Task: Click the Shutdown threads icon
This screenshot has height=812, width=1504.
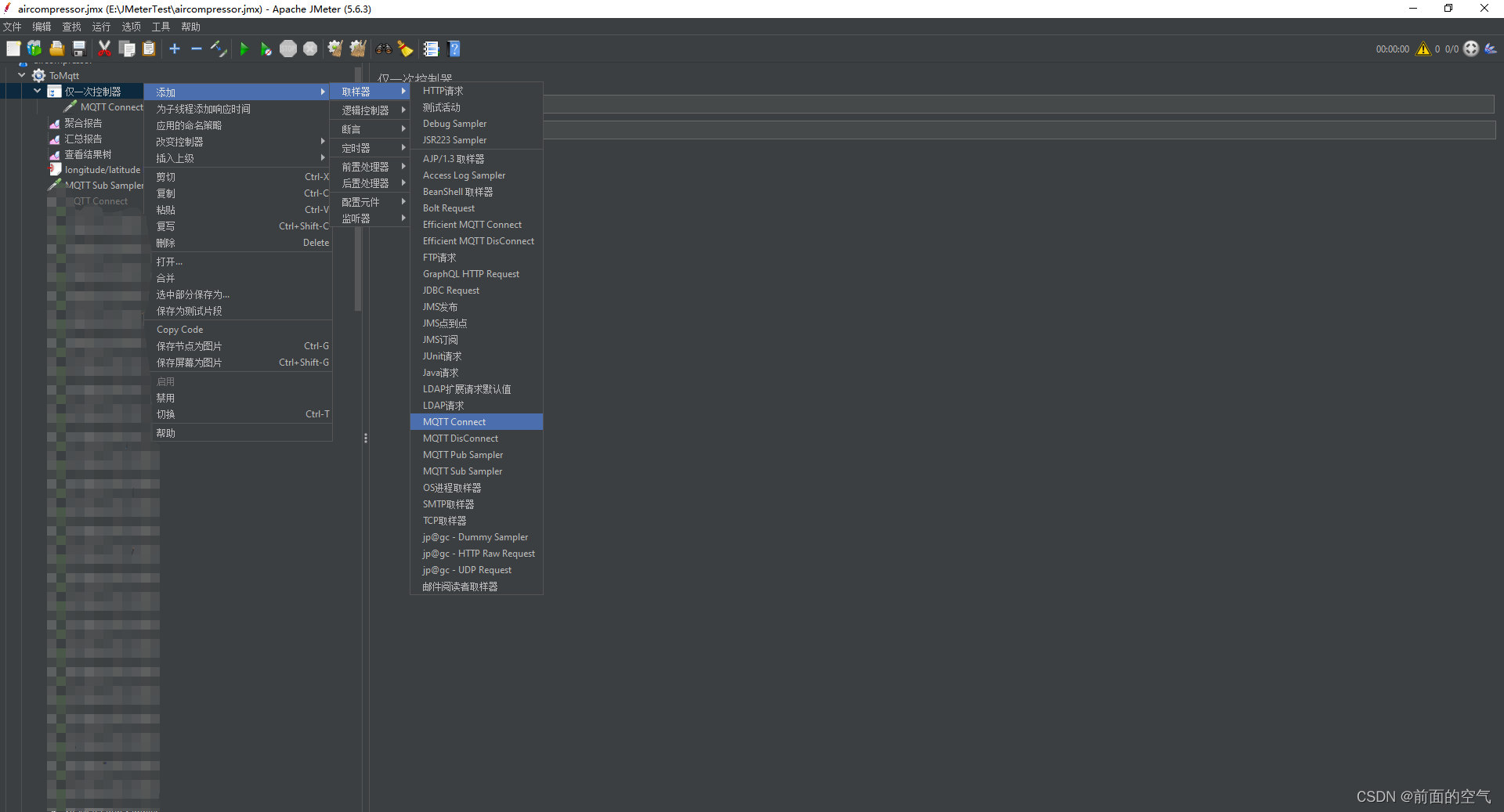Action: tap(310, 49)
